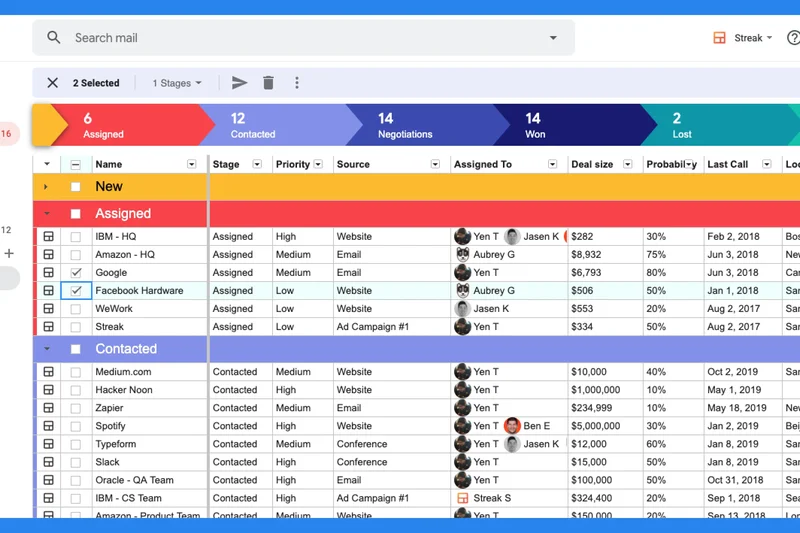Check the Assigned group checkbox
This screenshot has height=533, width=800.
coord(76,214)
